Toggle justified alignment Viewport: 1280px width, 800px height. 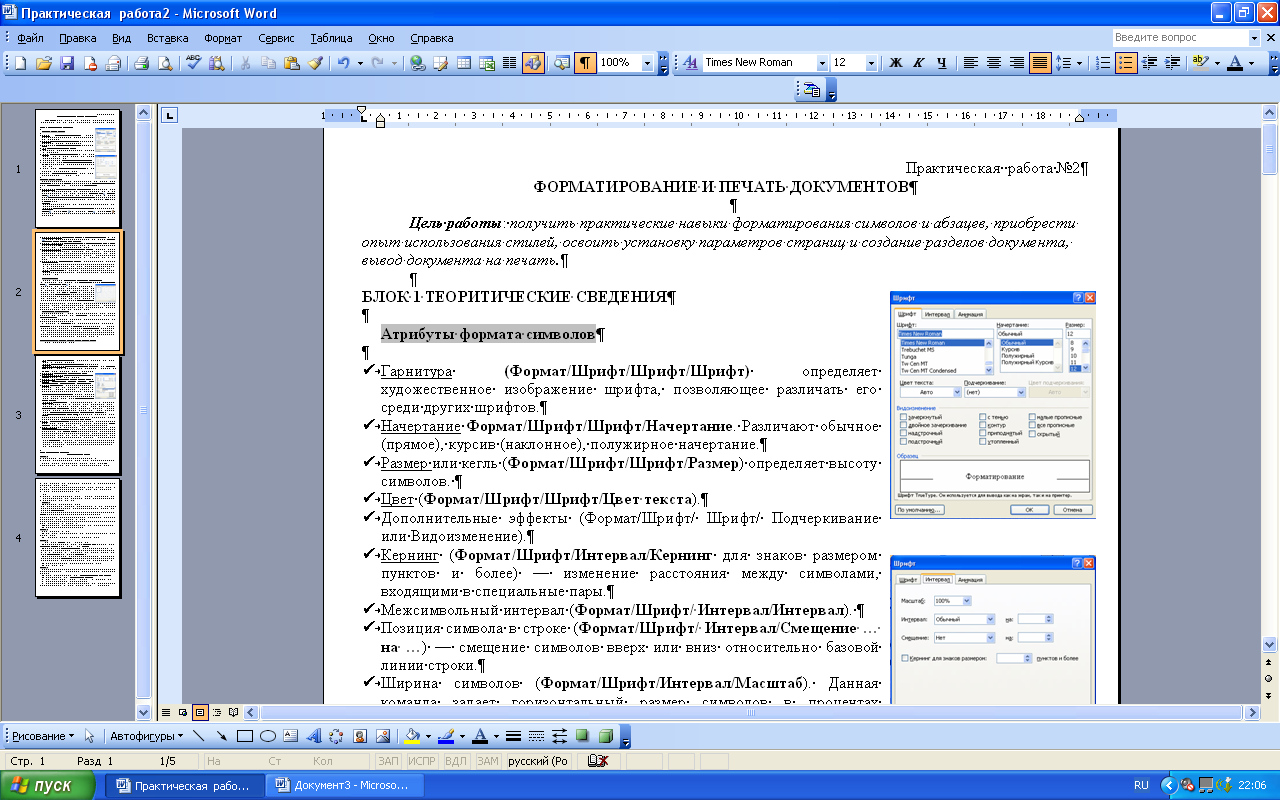click(x=1040, y=62)
